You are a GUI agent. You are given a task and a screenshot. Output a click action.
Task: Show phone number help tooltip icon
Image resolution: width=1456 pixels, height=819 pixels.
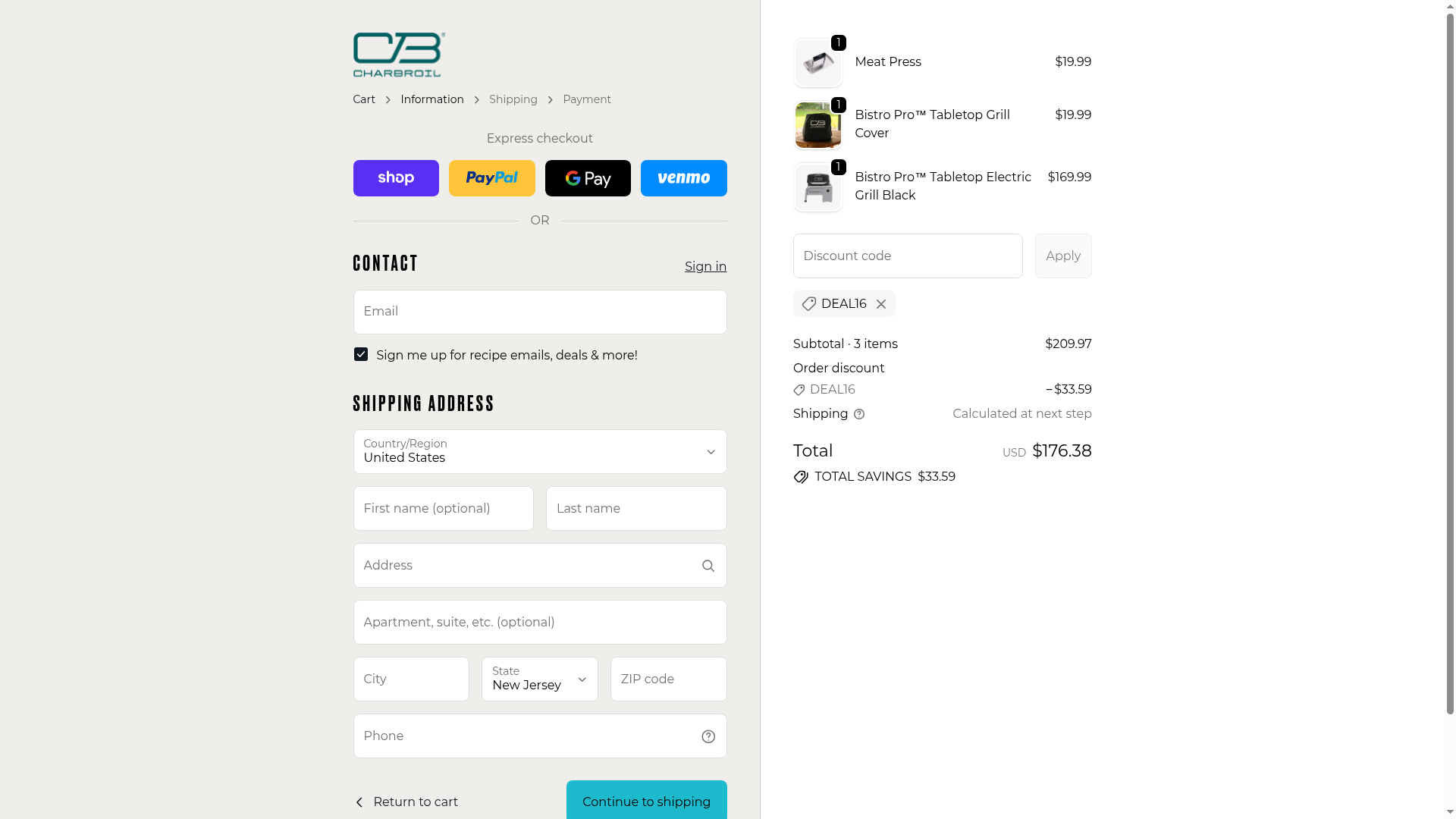(708, 736)
